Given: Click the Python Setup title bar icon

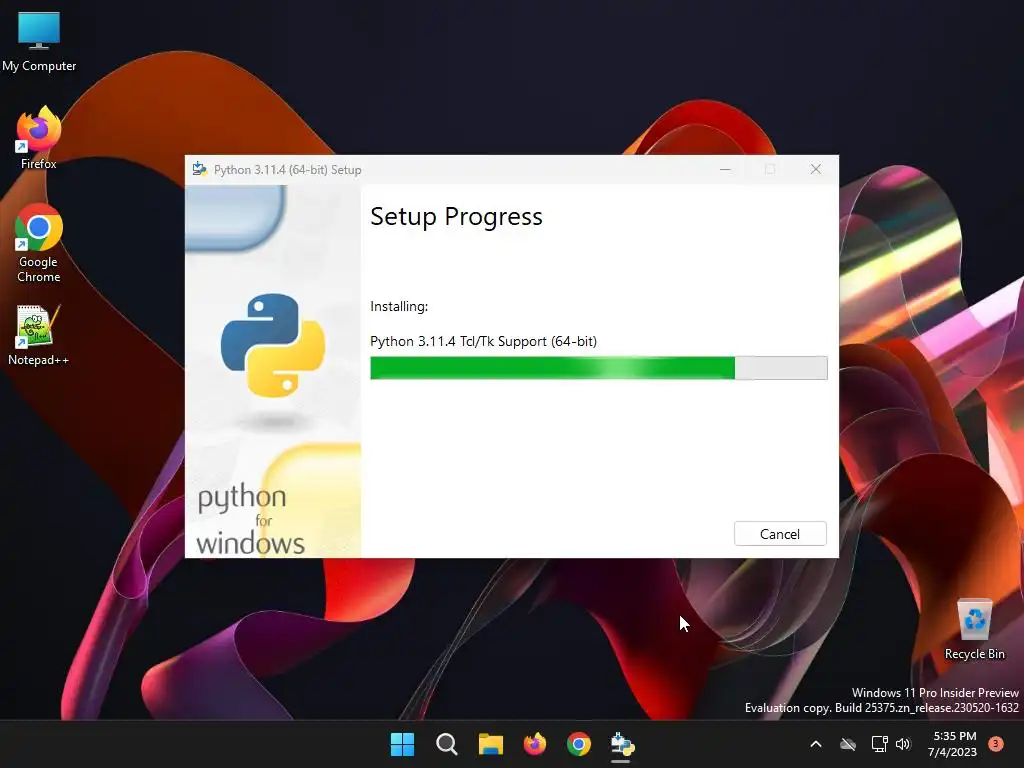Looking at the screenshot, I should 200,169.
